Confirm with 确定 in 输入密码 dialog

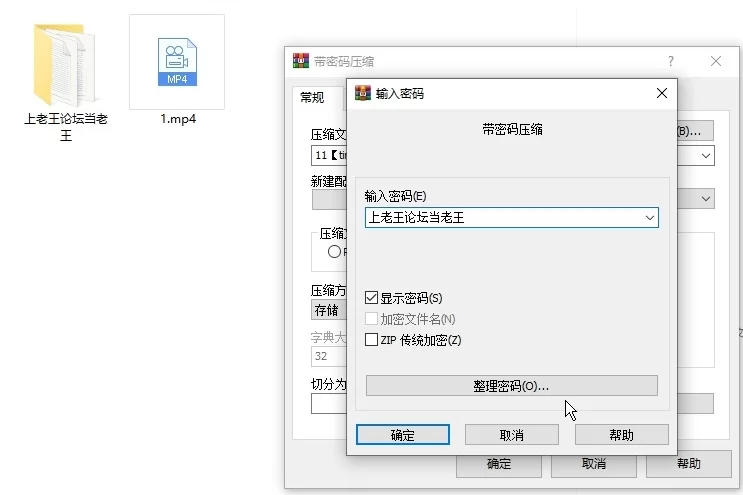point(402,435)
